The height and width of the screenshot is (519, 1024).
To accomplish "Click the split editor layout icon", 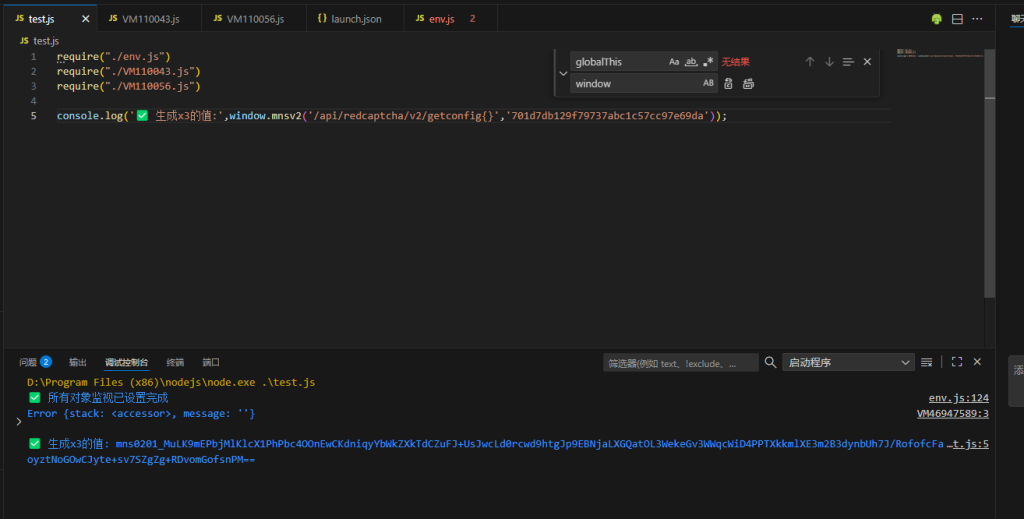I will (957, 19).
